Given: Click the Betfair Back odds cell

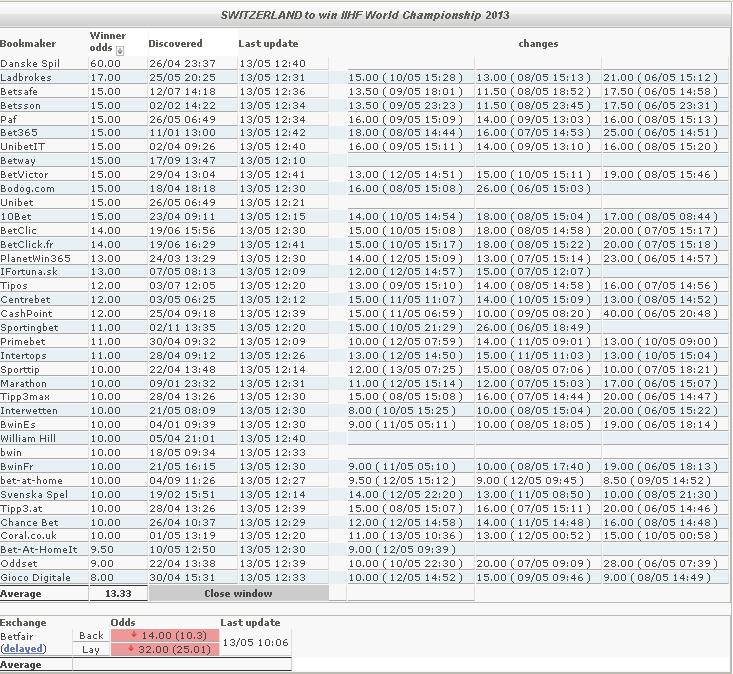Looking at the screenshot, I should pos(164,635).
